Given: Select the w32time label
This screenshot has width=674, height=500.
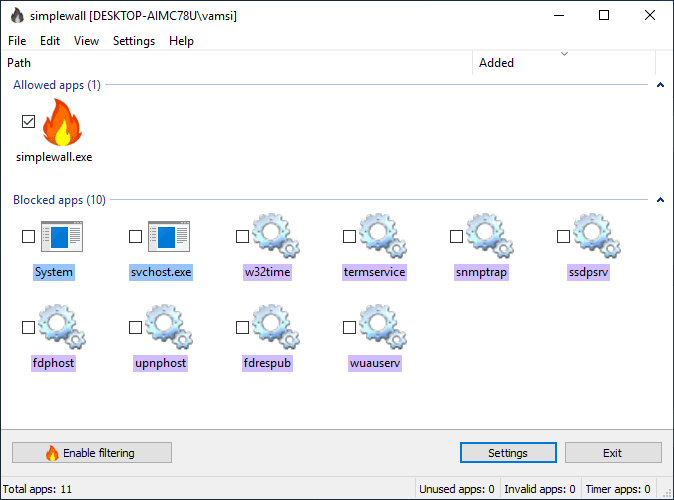Looking at the screenshot, I should pyautogui.click(x=267, y=272).
